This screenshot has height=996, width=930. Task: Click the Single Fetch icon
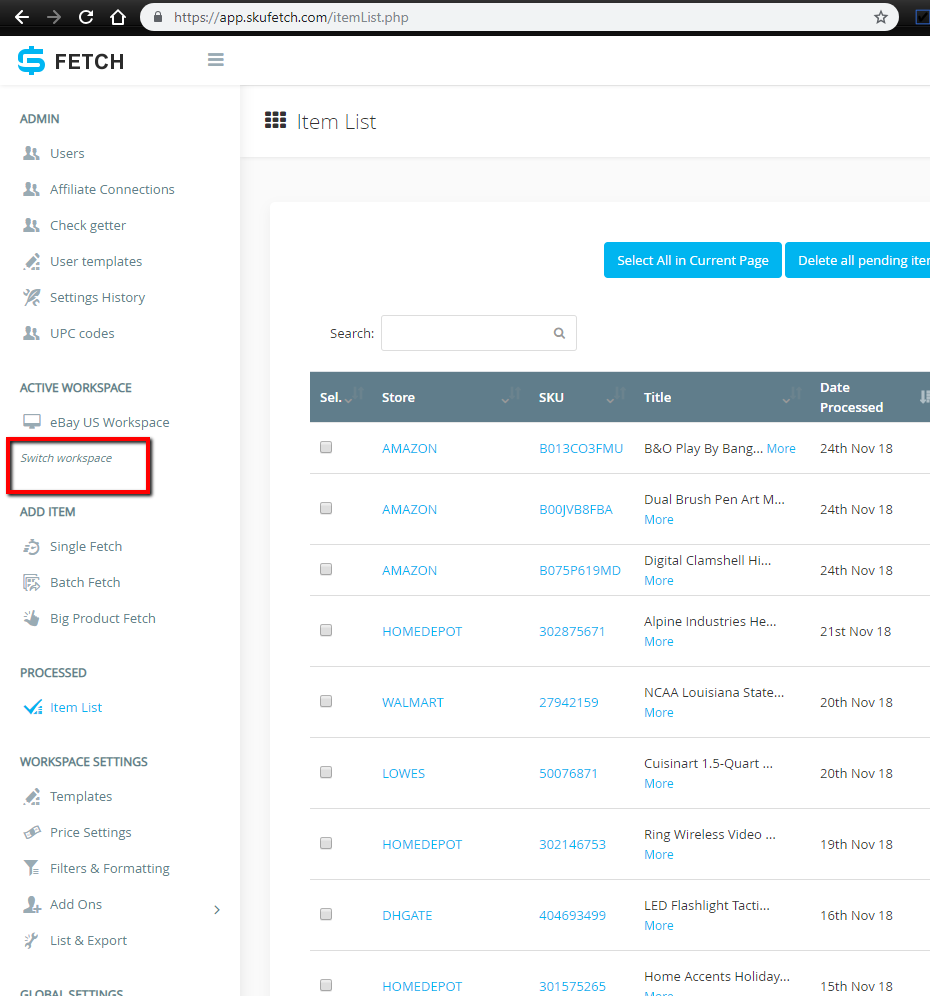pyautogui.click(x=31, y=546)
